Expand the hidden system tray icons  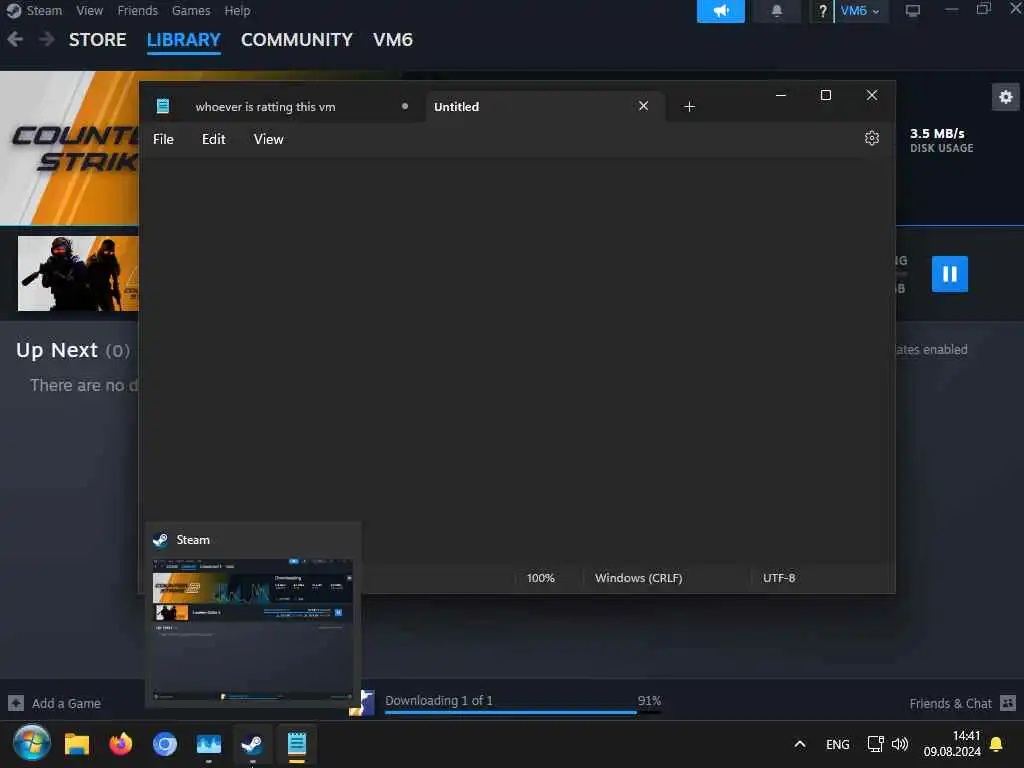(x=799, y=744)
